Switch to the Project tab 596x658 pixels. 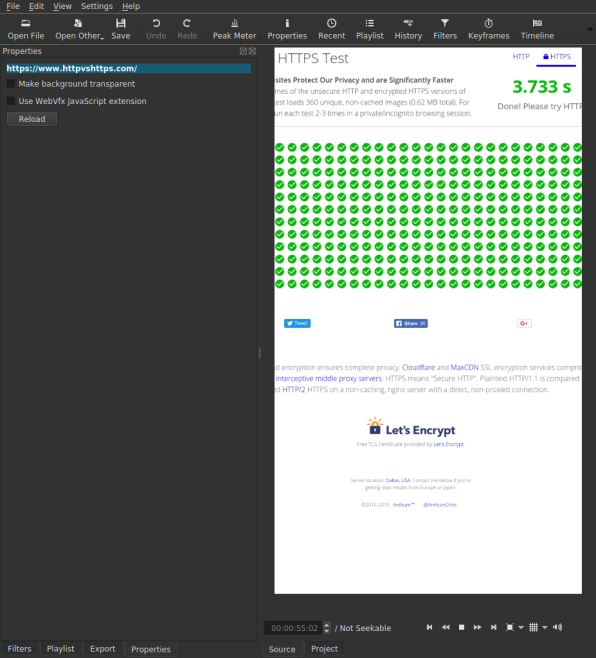click(x=324, y=649)
